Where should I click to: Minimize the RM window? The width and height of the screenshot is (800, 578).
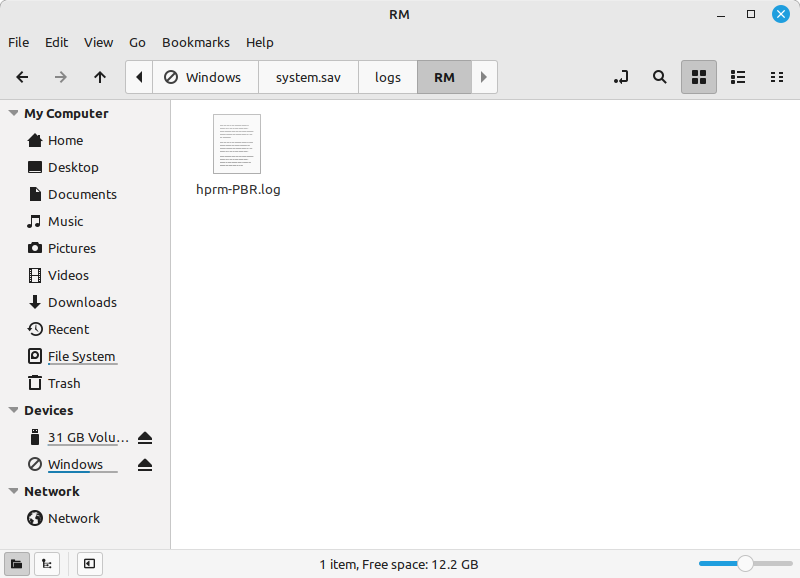pos(721,15)
